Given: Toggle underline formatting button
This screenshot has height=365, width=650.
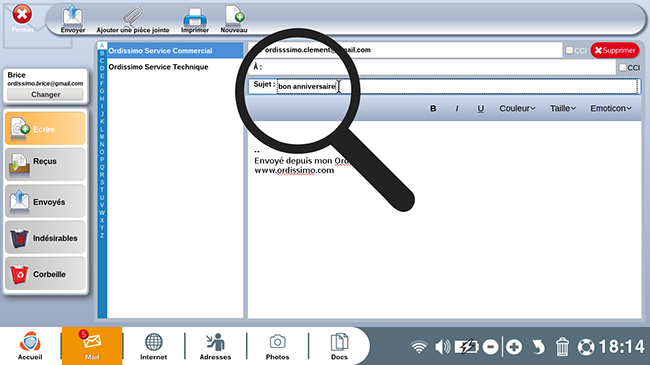Looking at the screenshot, I should (480, 108).
